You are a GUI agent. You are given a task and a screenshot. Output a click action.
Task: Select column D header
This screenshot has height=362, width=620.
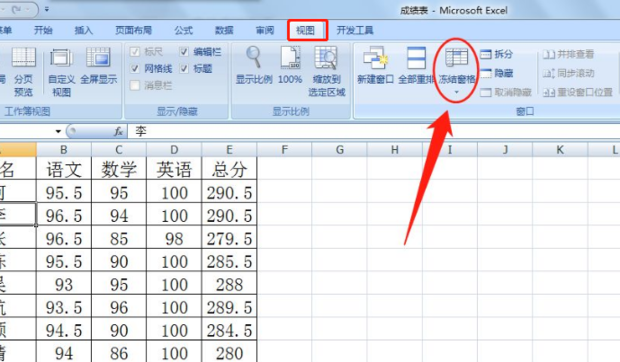pyautogui.click(x=174, y=150)
